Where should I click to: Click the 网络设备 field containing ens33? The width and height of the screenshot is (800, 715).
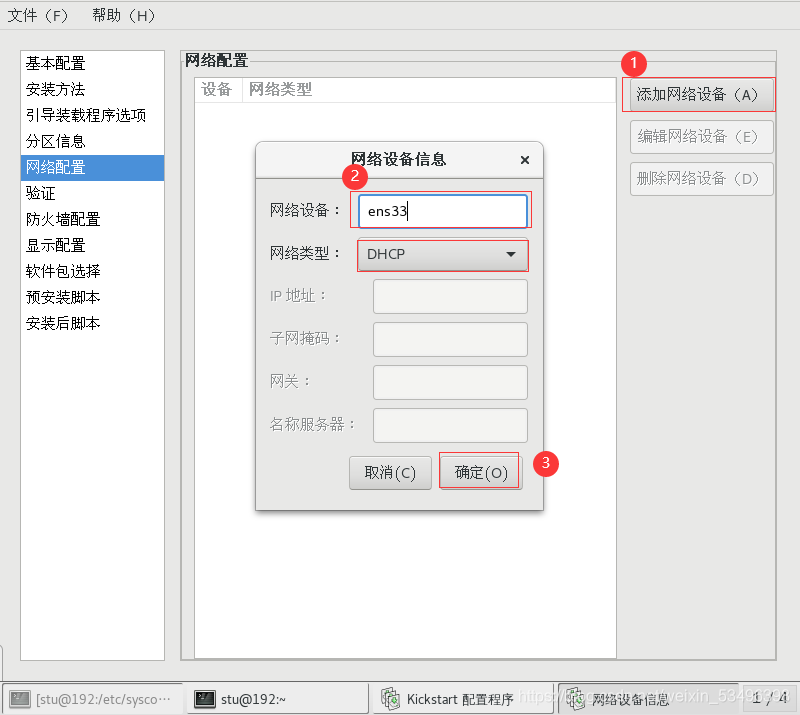(442, 211)
